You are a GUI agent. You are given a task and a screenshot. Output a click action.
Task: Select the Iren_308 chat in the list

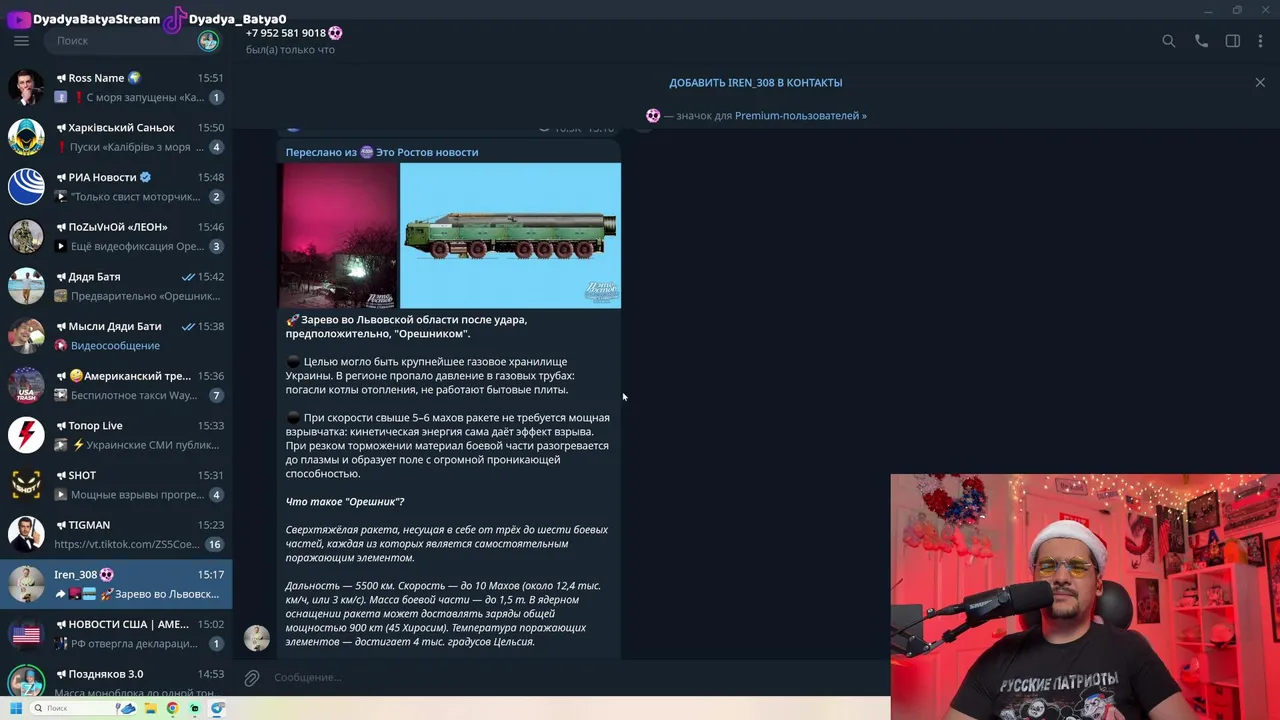pos(116,584)
